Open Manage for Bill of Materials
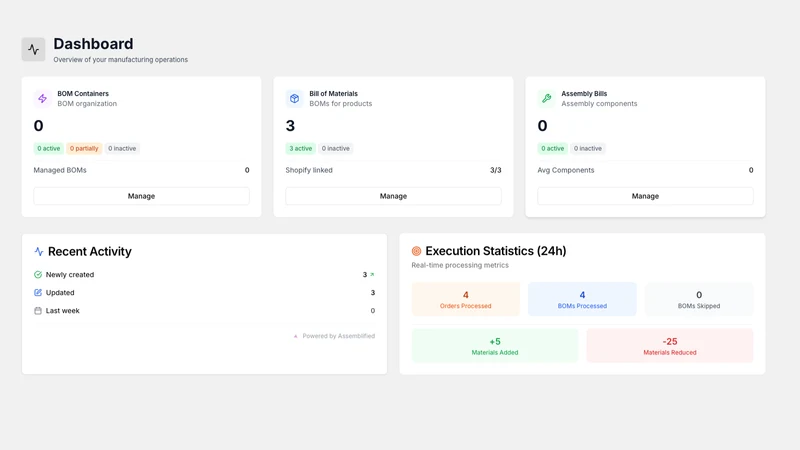This screenshot has height=450, width=800. click(x=393, y=196)
